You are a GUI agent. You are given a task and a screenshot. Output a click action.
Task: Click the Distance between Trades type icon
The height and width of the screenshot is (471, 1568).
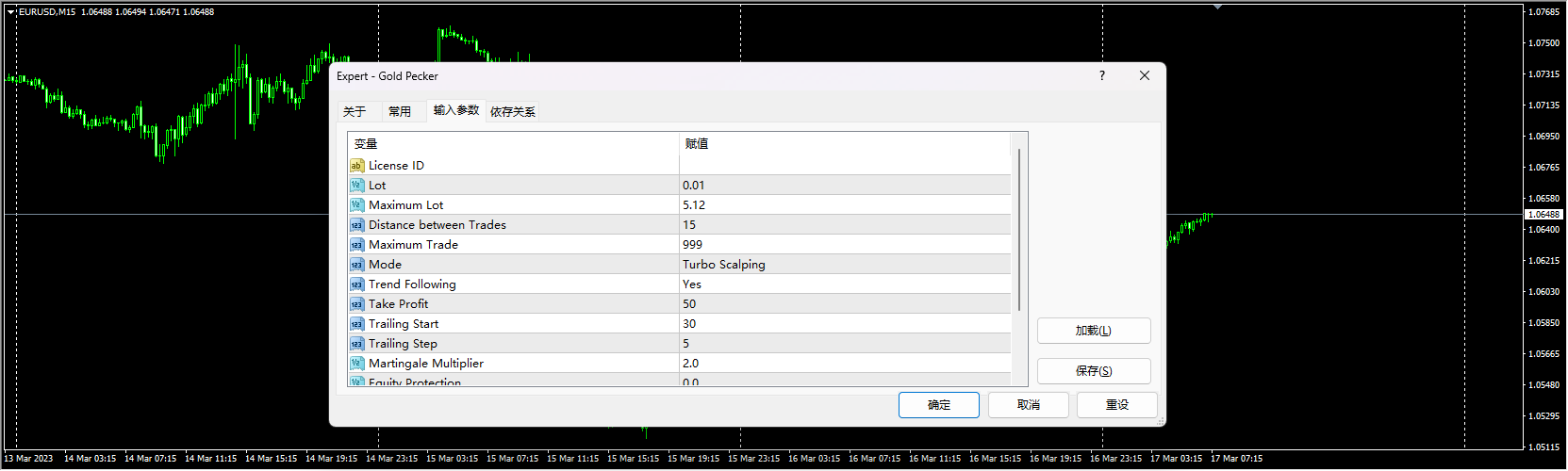coord(356,225)
